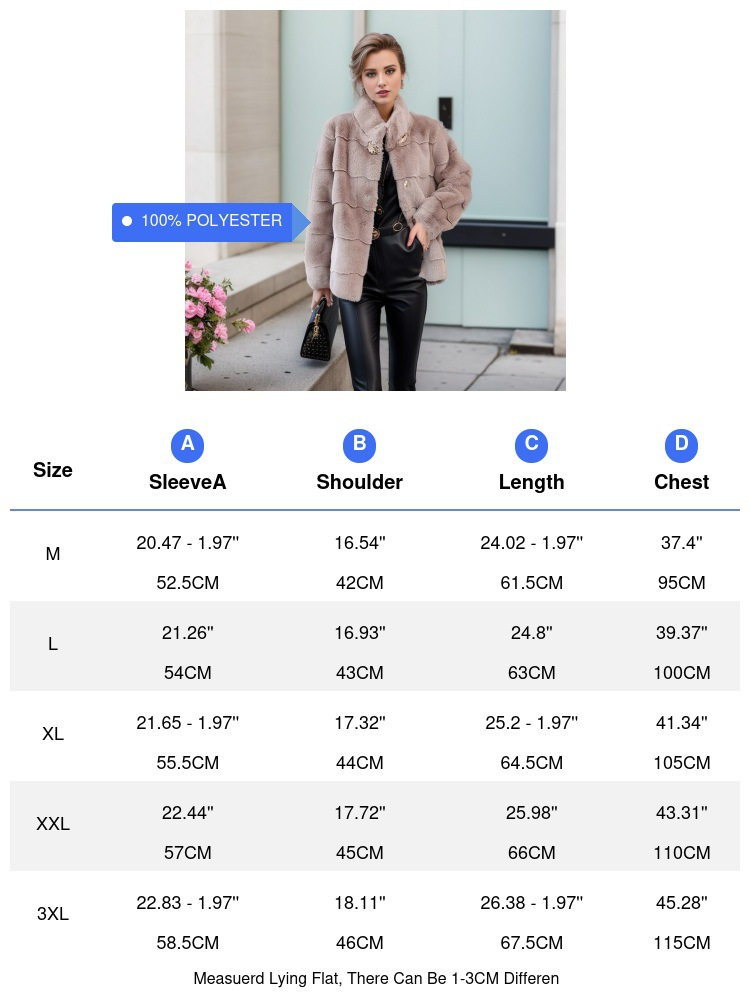The image size is (750, 1000).
Task: Click the blue circle A badge
Action: point(187,445)
